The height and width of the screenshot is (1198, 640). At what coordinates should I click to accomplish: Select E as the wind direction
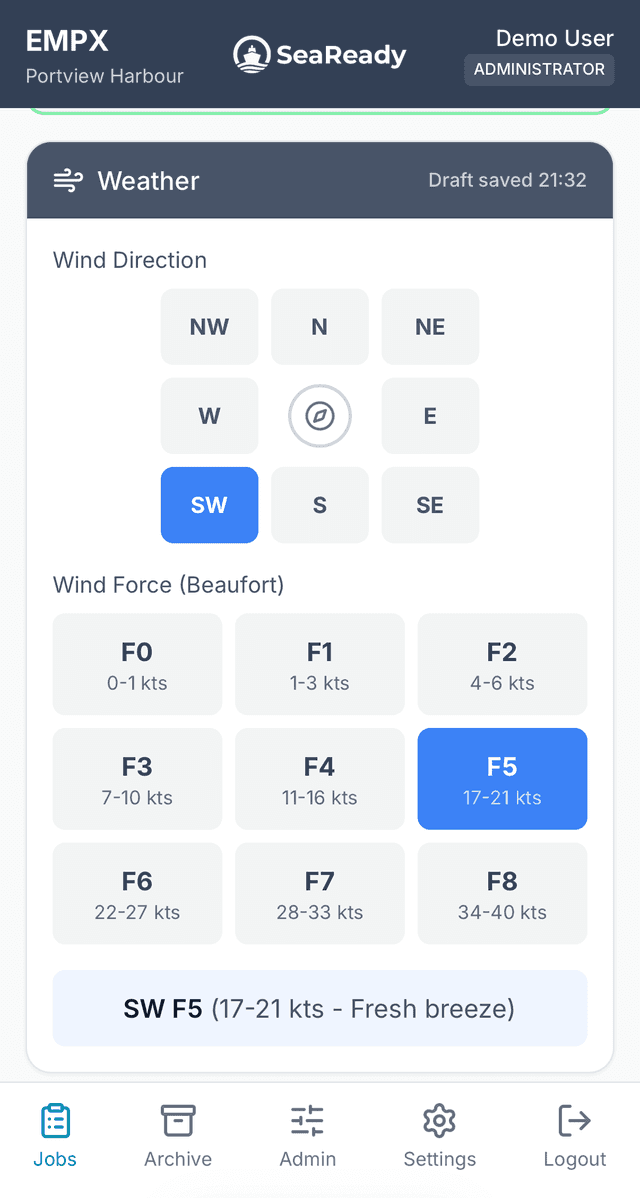430,416
